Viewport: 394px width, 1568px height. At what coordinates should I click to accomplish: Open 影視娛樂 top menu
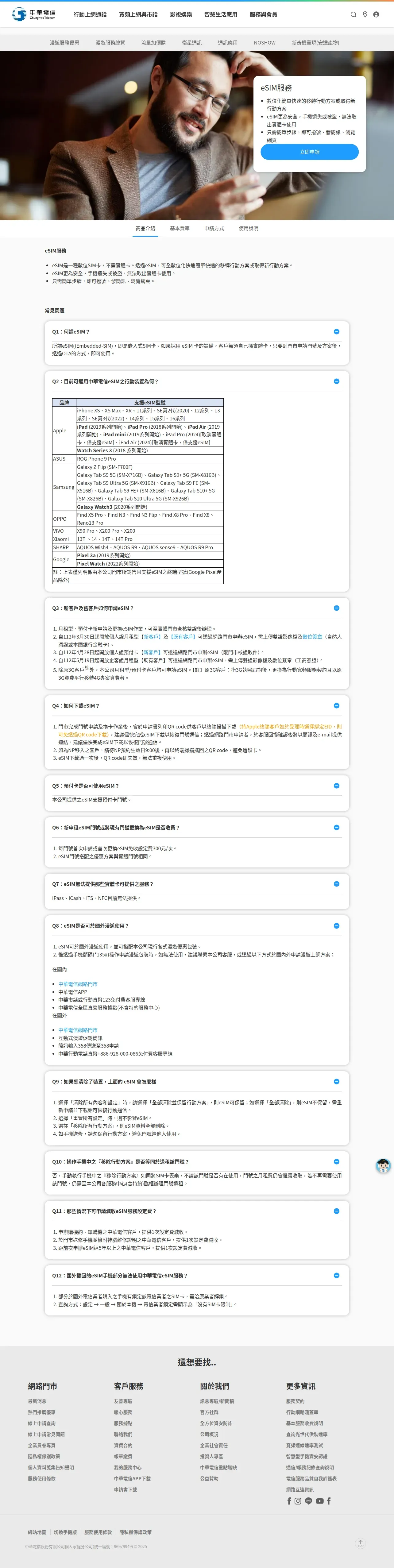181,15
